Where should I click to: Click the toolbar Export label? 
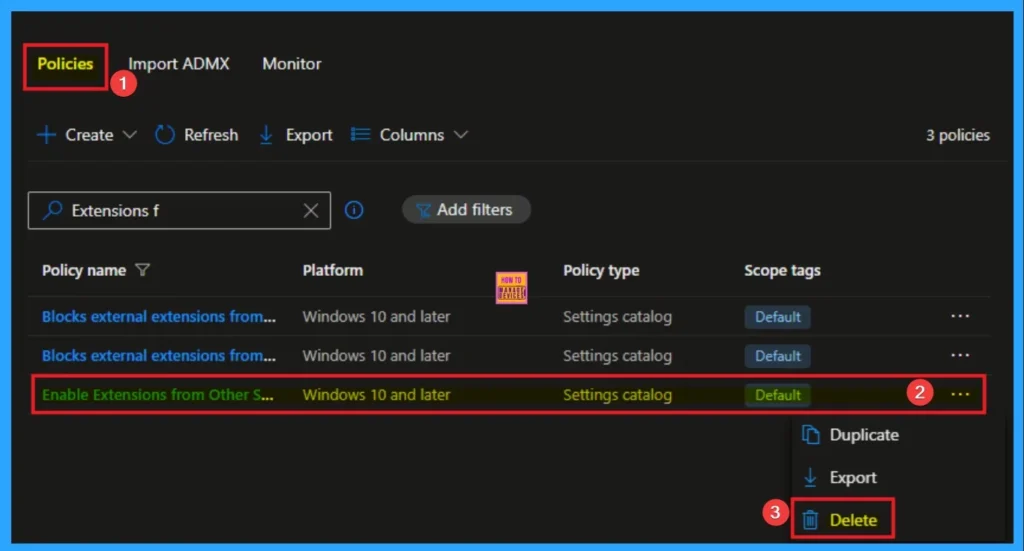coord(309,135)
